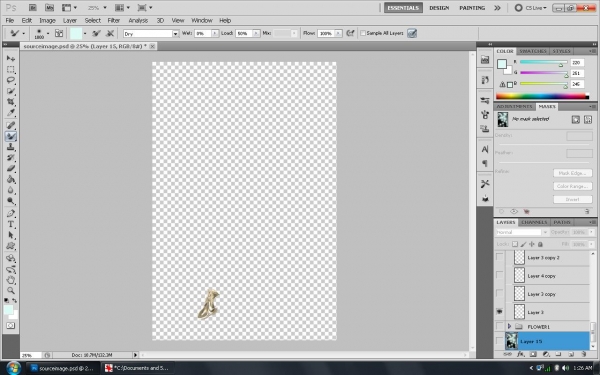Click the foreground color swatch in Color panel
Screen dimensions: 600x375
(502, 64)
